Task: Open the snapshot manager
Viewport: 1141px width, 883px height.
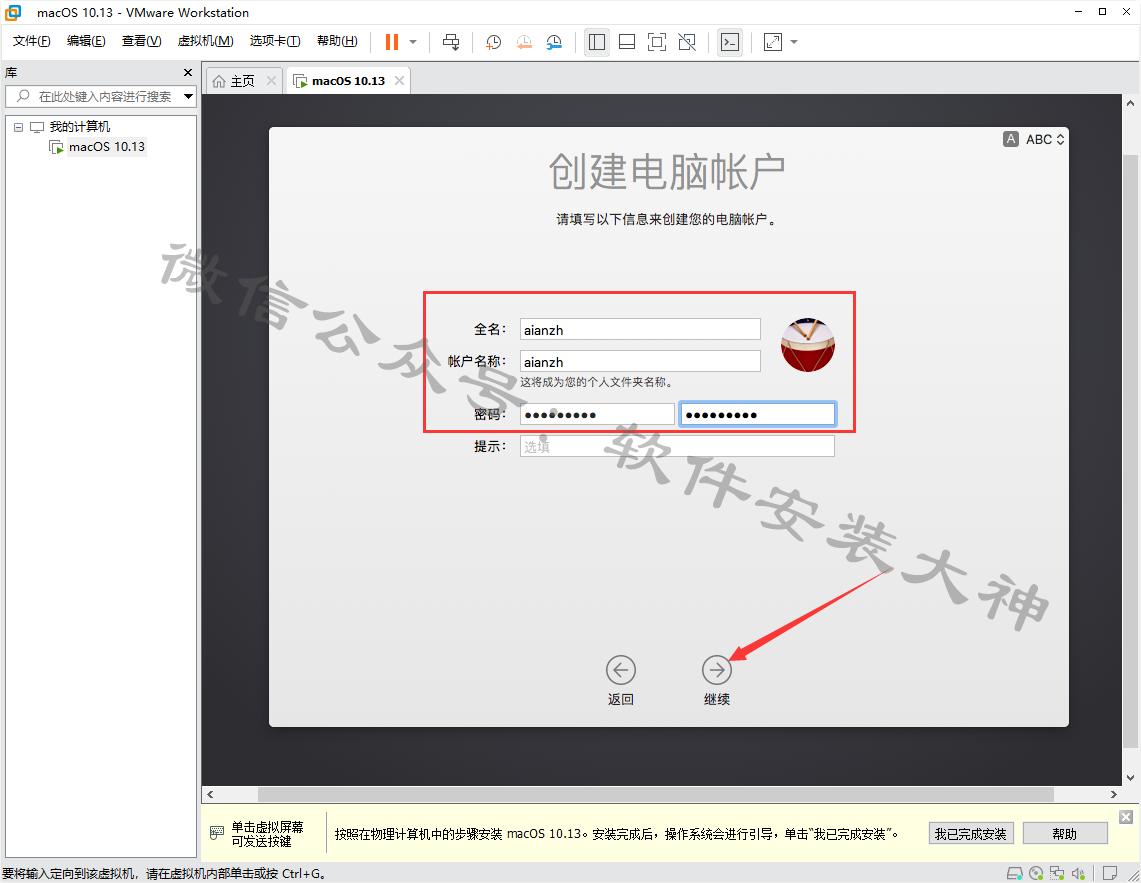Action: [x=554, y=42]
